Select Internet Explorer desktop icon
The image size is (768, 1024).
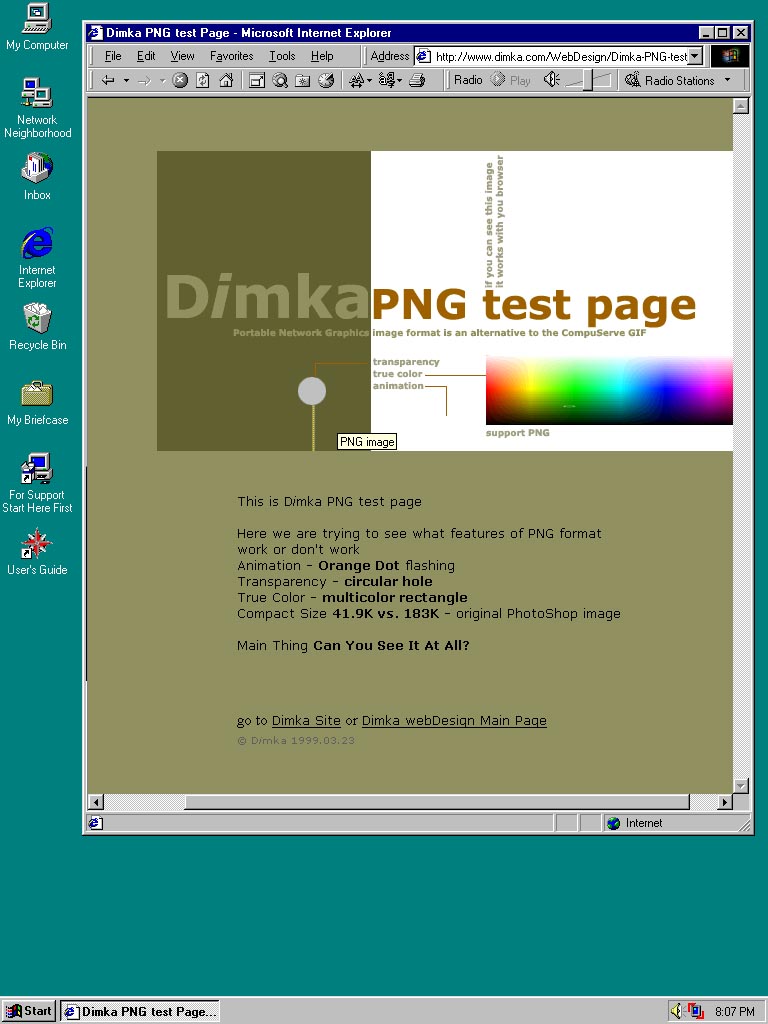click(x=37, y=258)
